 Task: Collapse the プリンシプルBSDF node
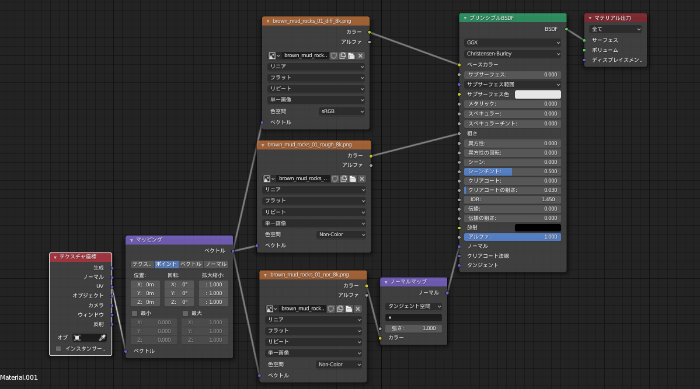point(465,18)
